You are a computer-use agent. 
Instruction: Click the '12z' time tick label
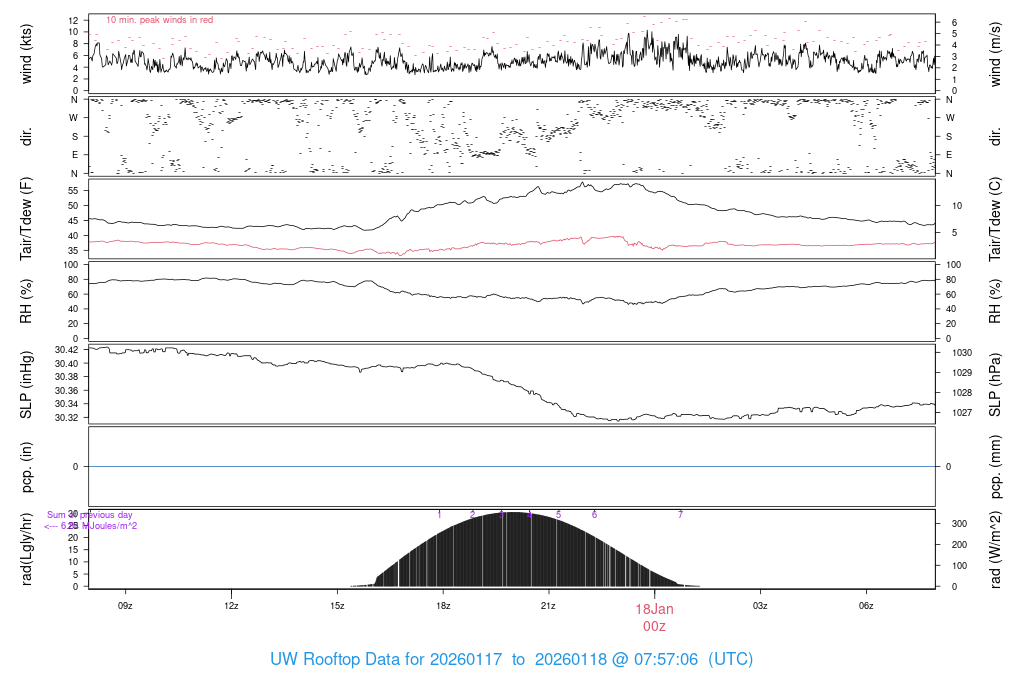[231, 606]
